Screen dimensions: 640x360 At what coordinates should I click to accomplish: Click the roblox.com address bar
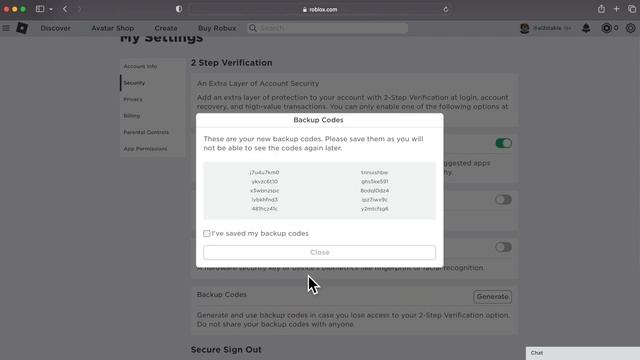[320, 9]
